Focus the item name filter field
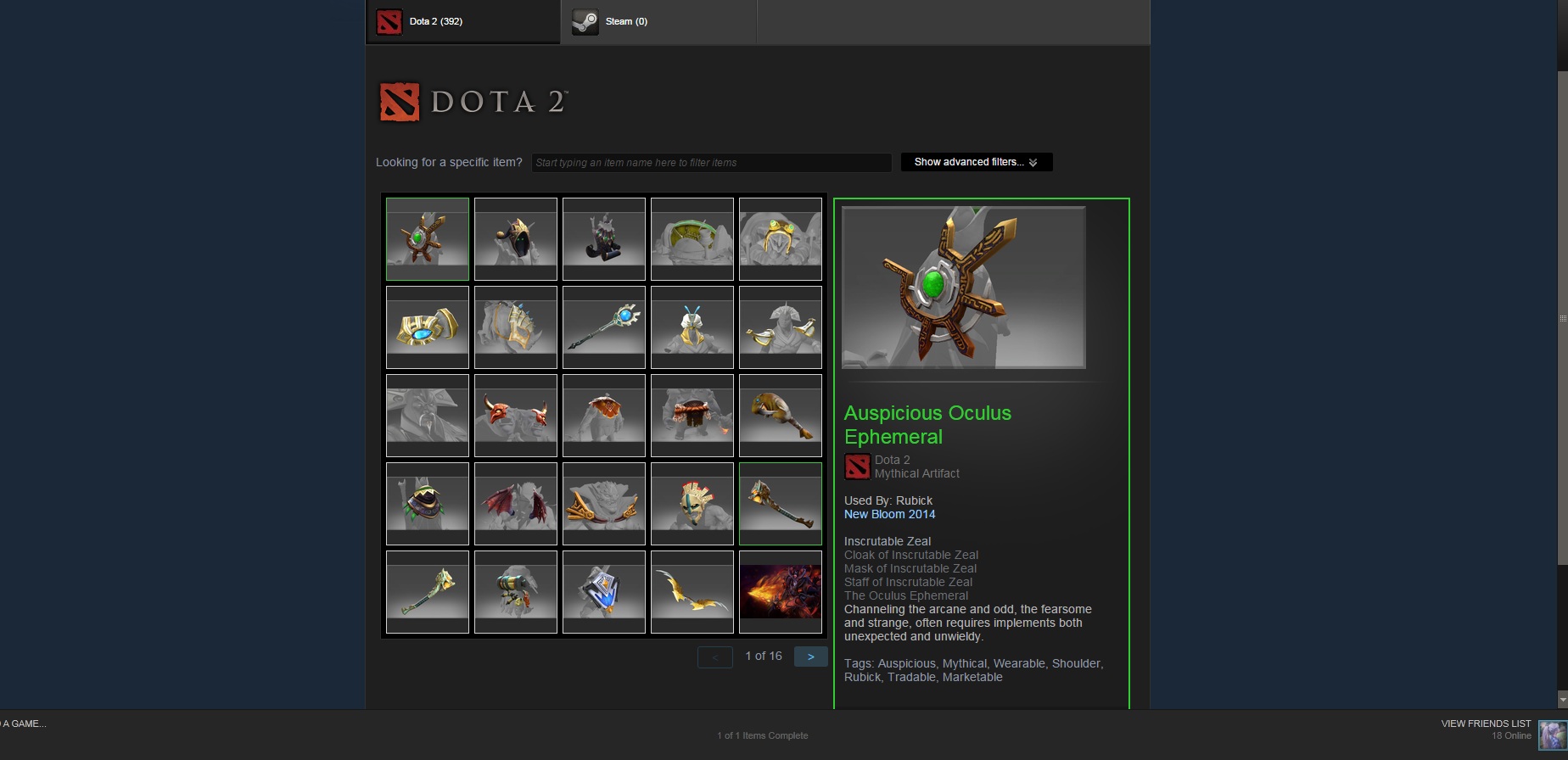The image size is (1568, 760). pyautogui.click(x=711, y=162)
